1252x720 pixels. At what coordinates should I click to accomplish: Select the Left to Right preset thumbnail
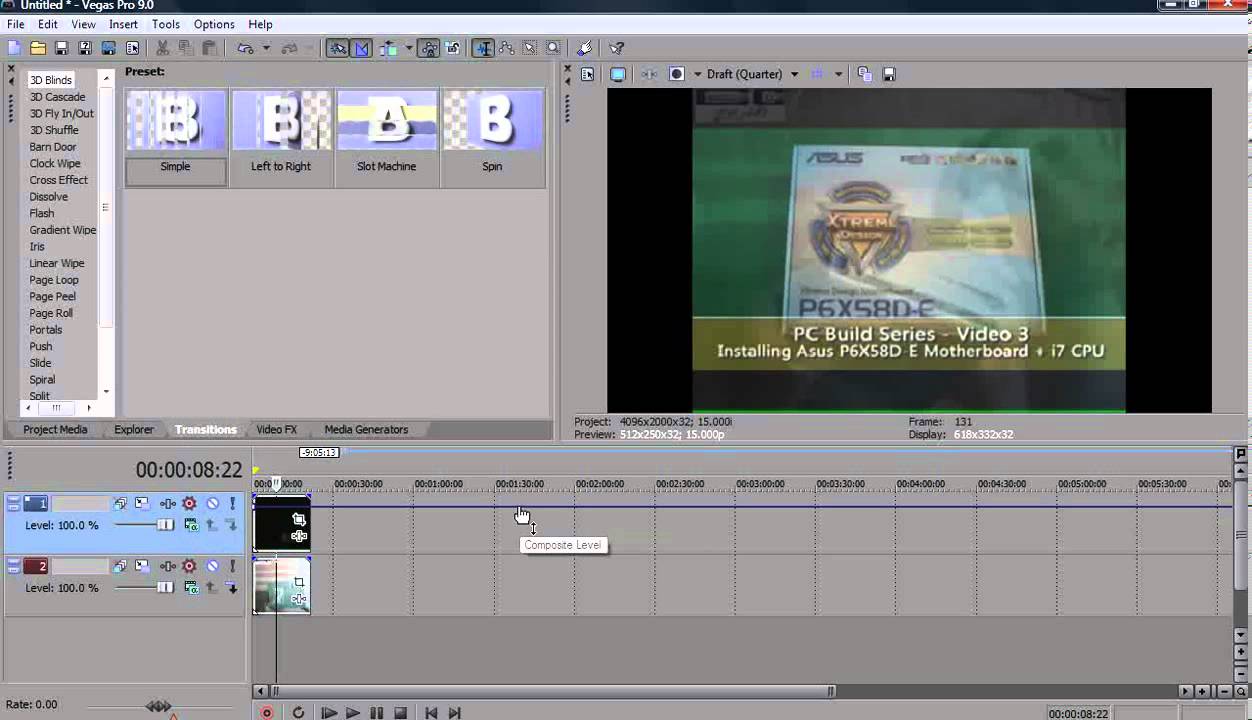(x=281, y=120)
